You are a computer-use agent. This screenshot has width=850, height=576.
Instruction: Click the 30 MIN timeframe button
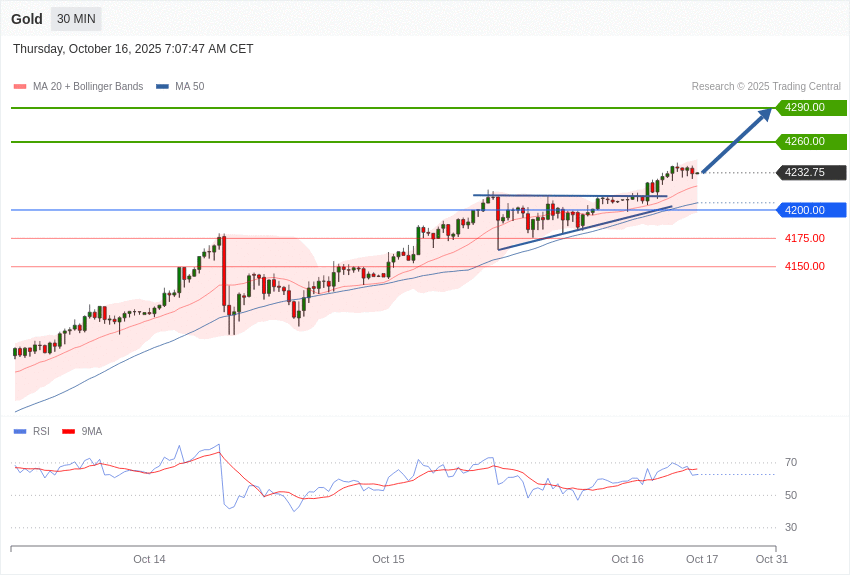[x=76, y=19]
